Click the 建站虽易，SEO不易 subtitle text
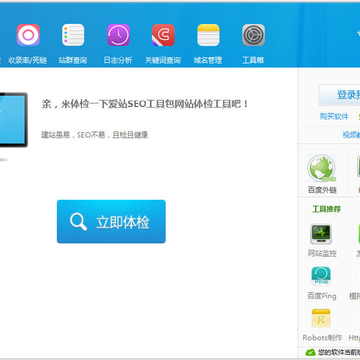This screenshot has width=360, height=360. coord(94,135)
